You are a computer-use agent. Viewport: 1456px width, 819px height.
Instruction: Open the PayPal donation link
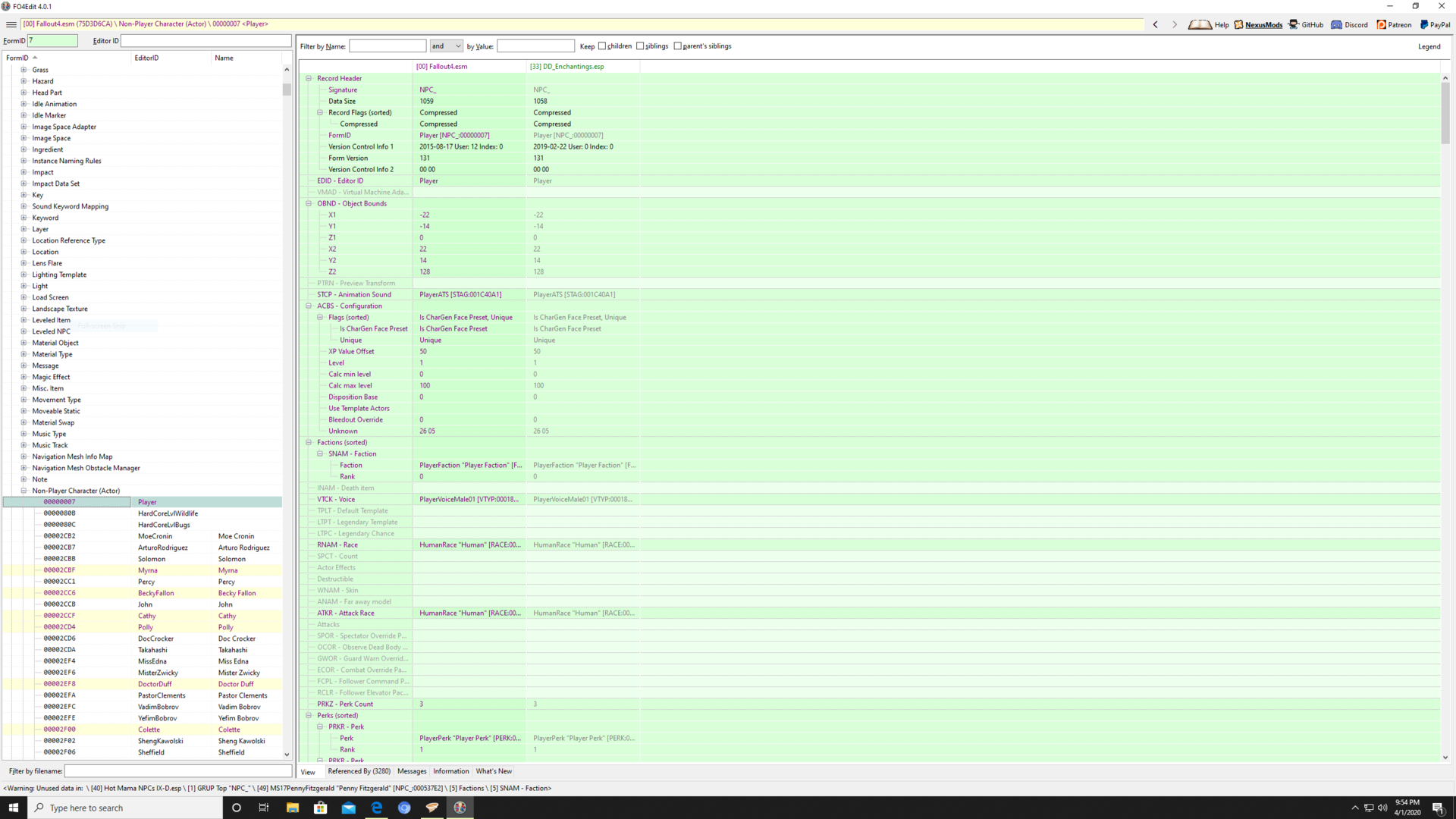(1435, 24)
